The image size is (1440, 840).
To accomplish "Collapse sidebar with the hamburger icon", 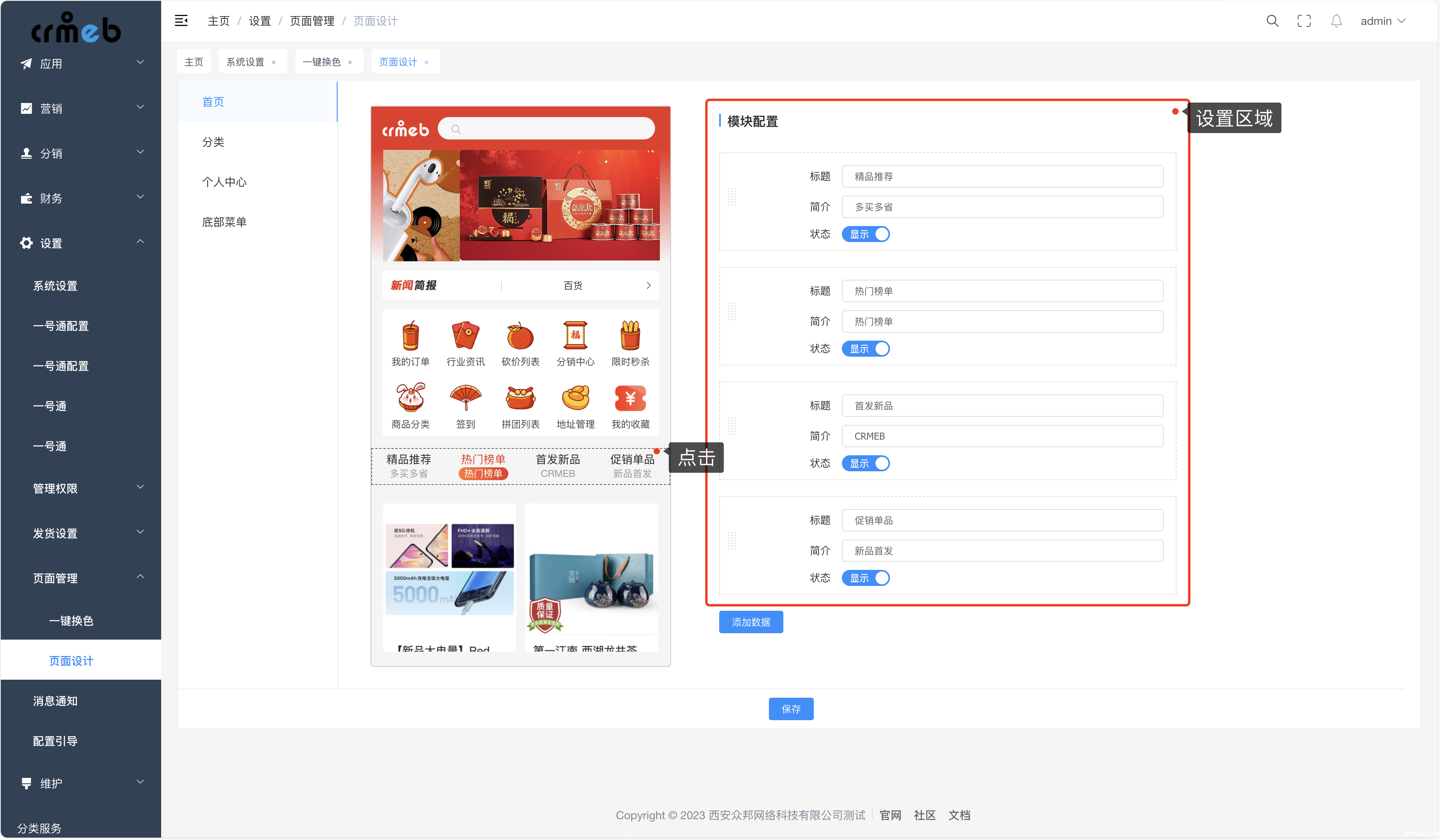I will (x=181, y=21).
